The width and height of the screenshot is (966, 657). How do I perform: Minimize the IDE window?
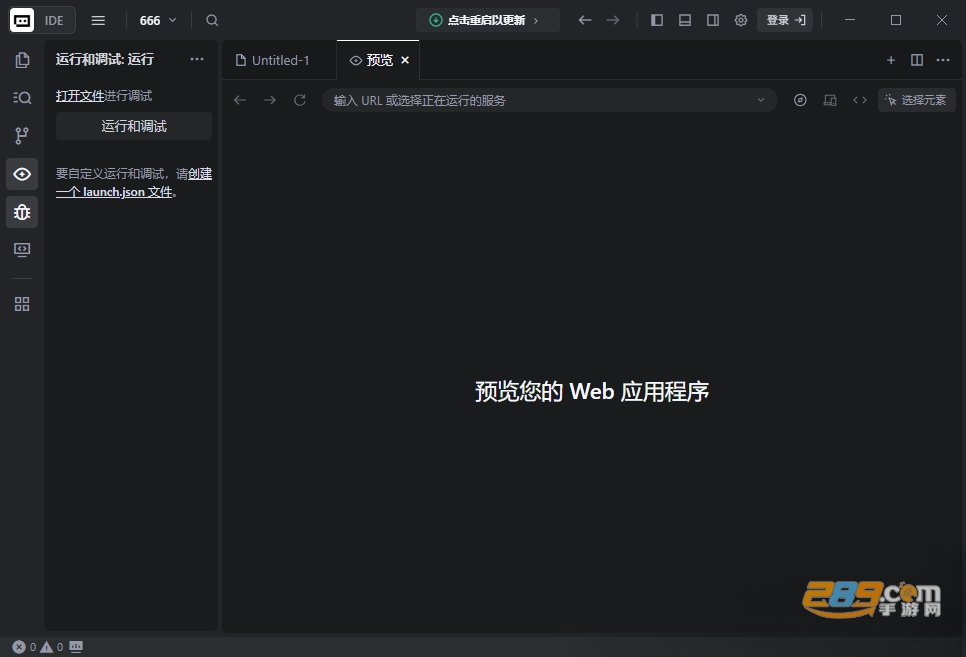point(850,20)
